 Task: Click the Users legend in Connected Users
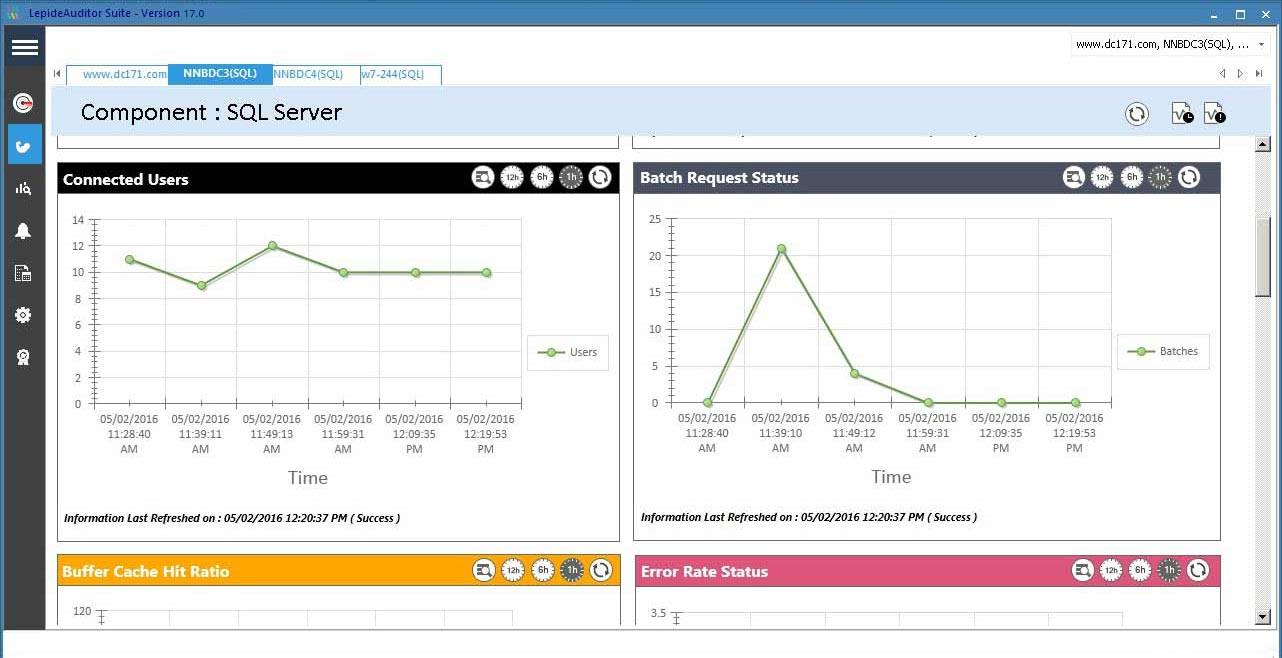[x=568, y=352]
